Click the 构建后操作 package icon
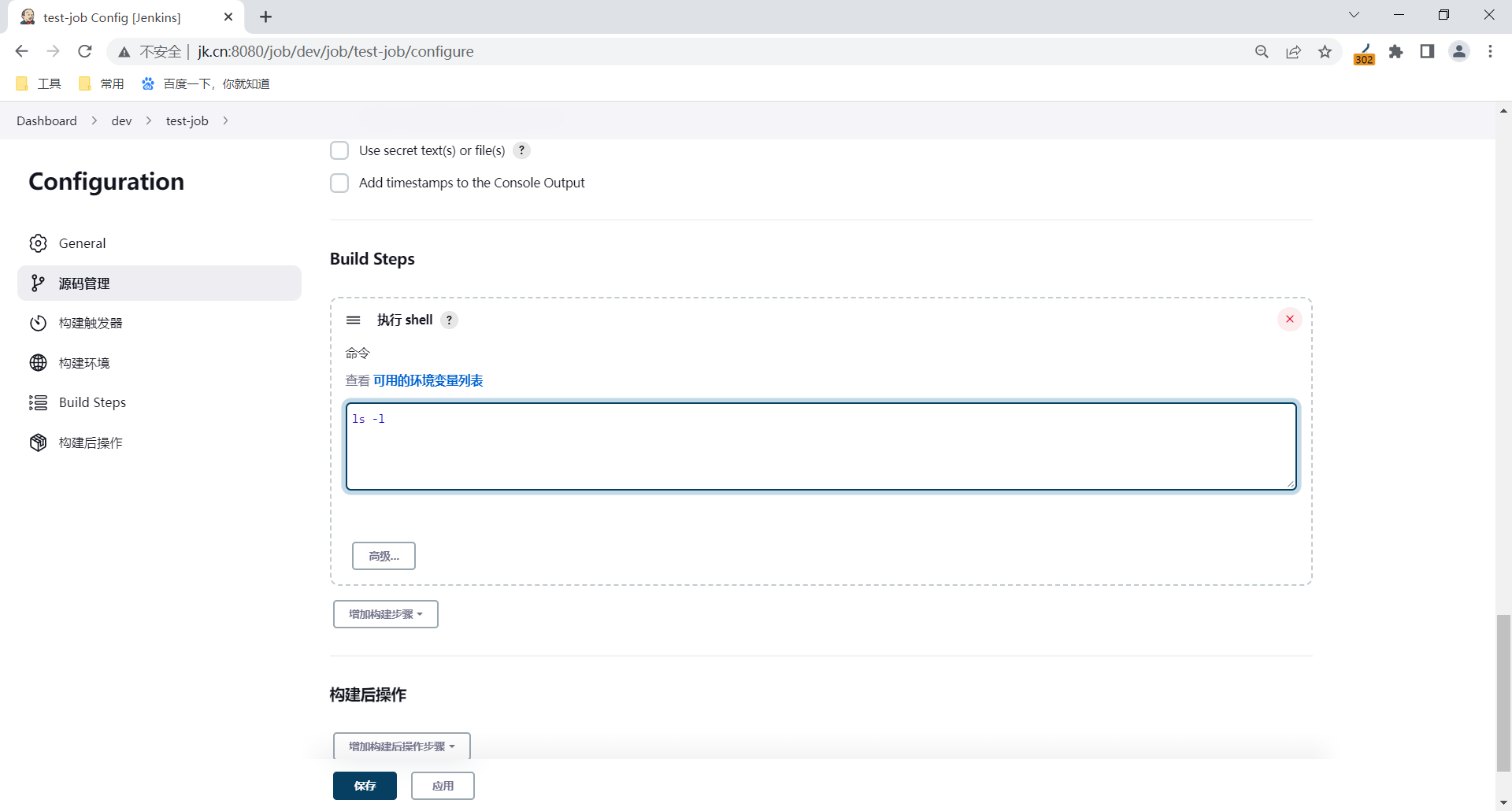Viewport: 1512px width, 811px height. (38, 443)
